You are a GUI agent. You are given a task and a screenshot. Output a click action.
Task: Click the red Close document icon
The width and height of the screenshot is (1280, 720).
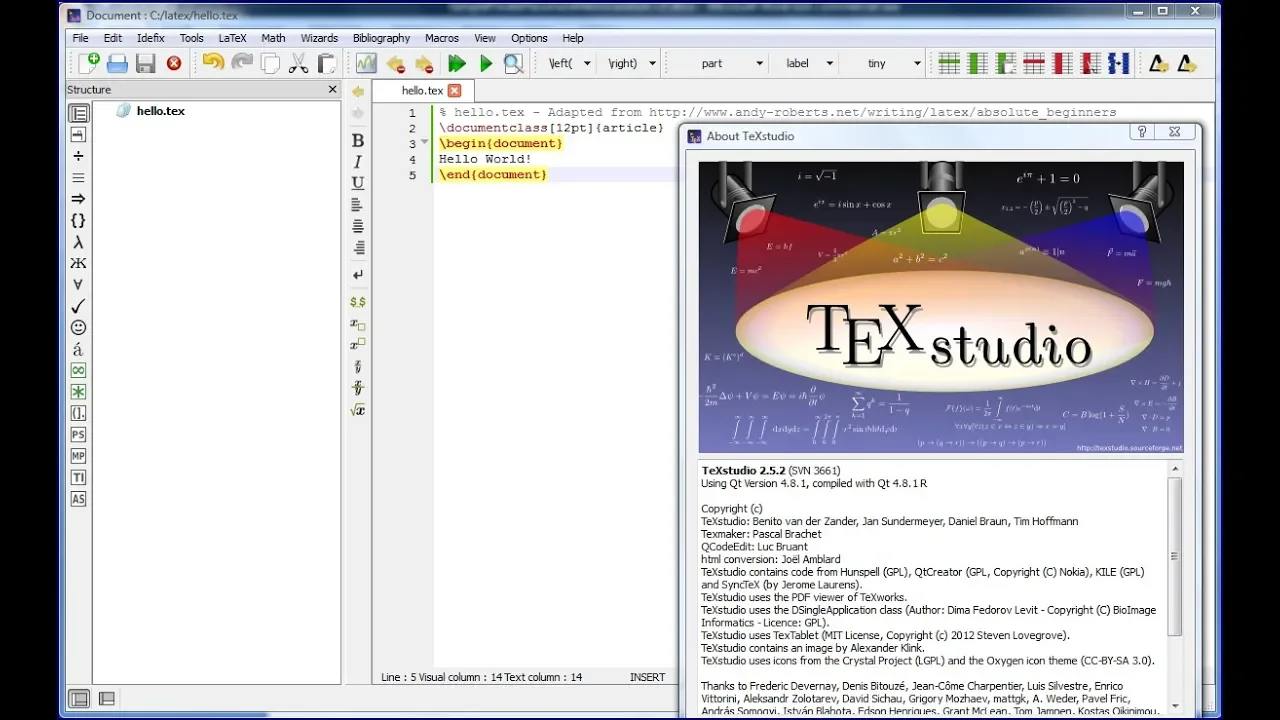point(174,63)
